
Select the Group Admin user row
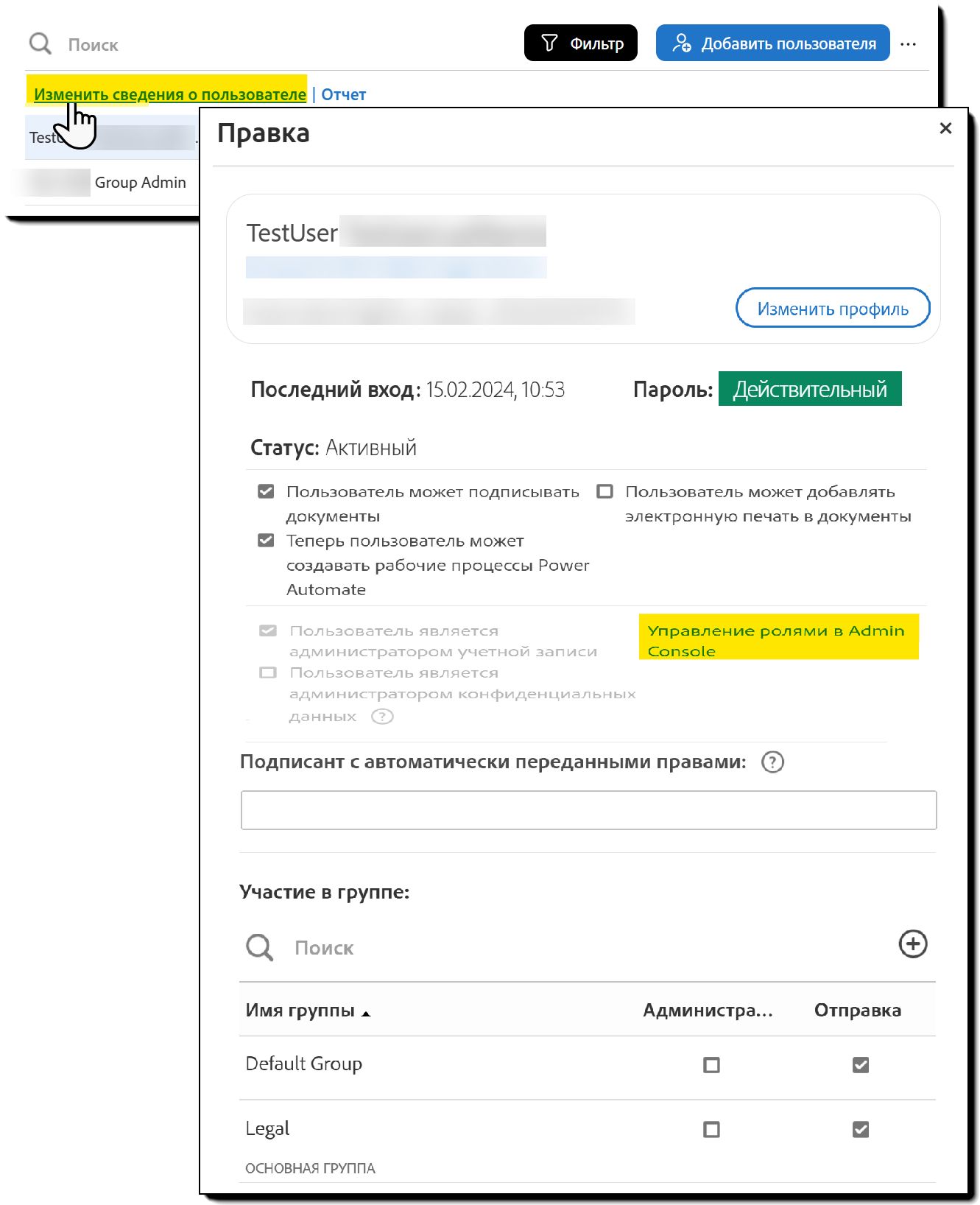pyautogui.click(x=111, y=183)
